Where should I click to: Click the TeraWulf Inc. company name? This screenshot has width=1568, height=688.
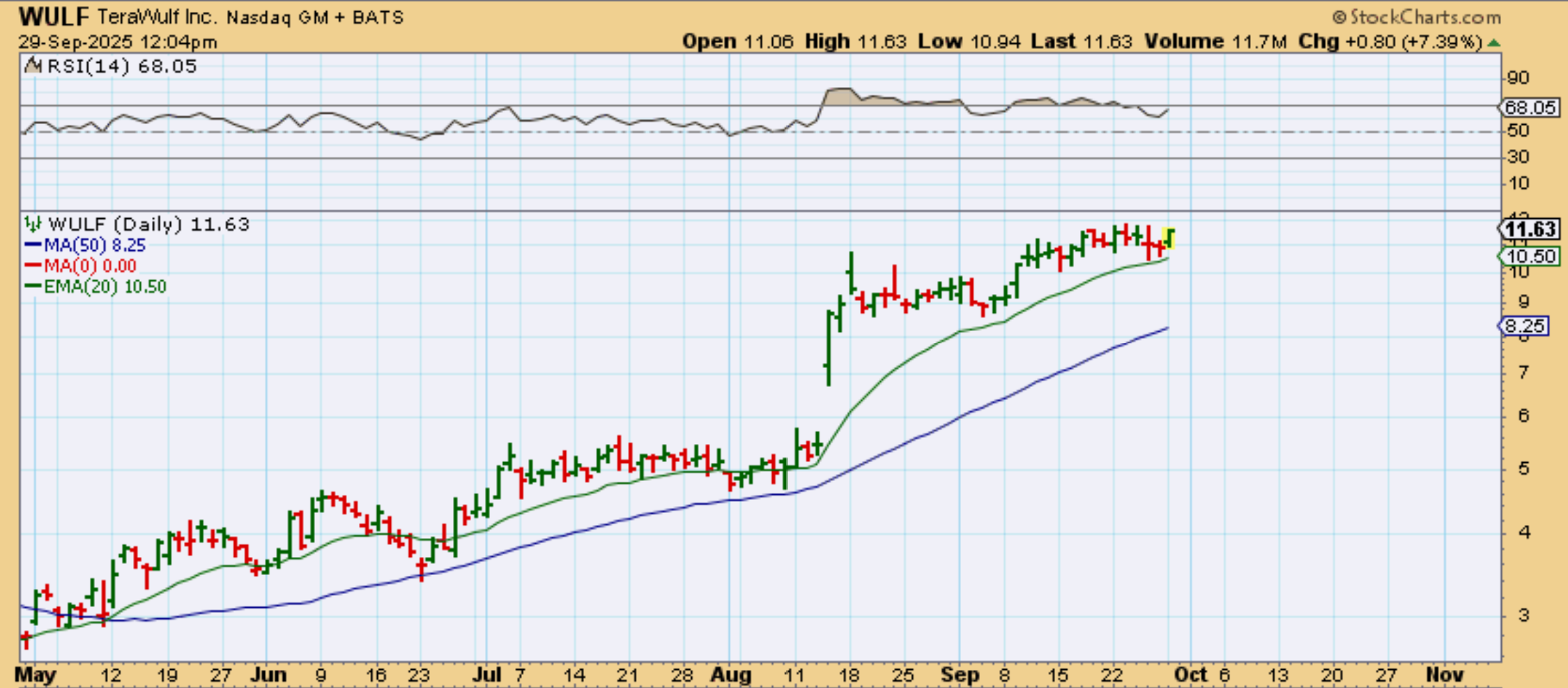[x=158, y=17]
